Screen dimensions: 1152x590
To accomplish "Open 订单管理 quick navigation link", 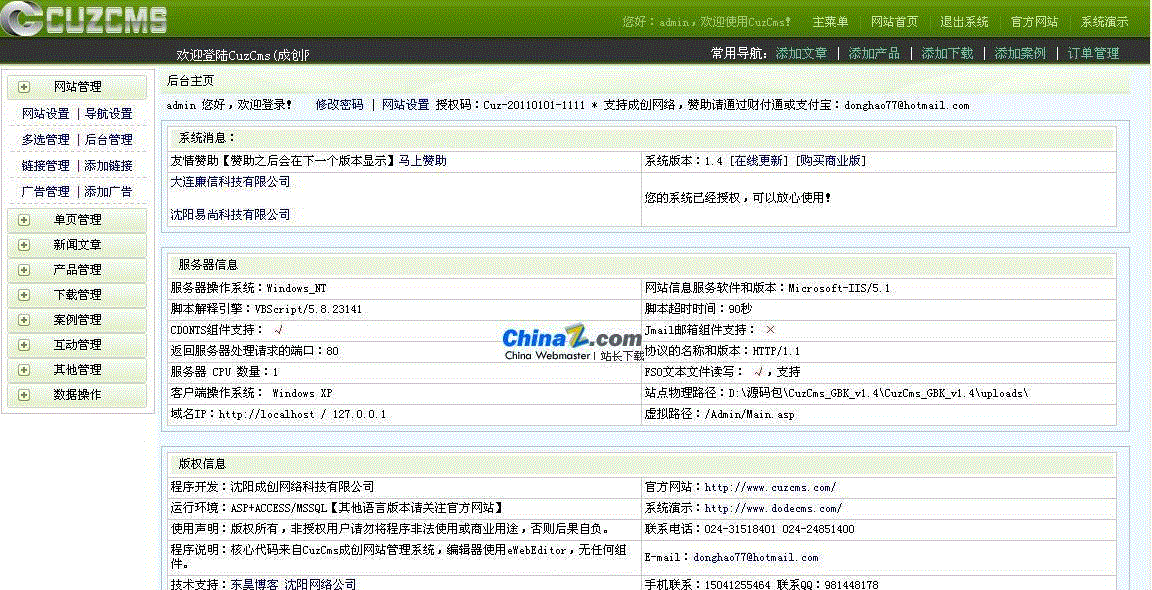I will point(1093,54).
